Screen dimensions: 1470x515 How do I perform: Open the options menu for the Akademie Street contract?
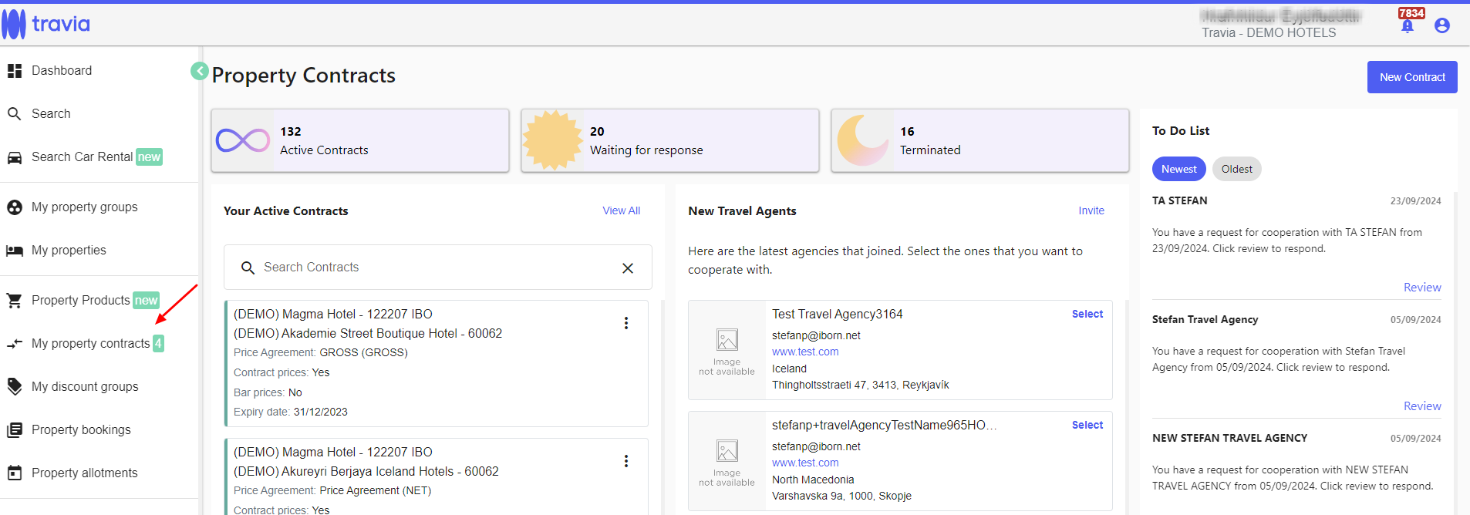click(627, 323)
